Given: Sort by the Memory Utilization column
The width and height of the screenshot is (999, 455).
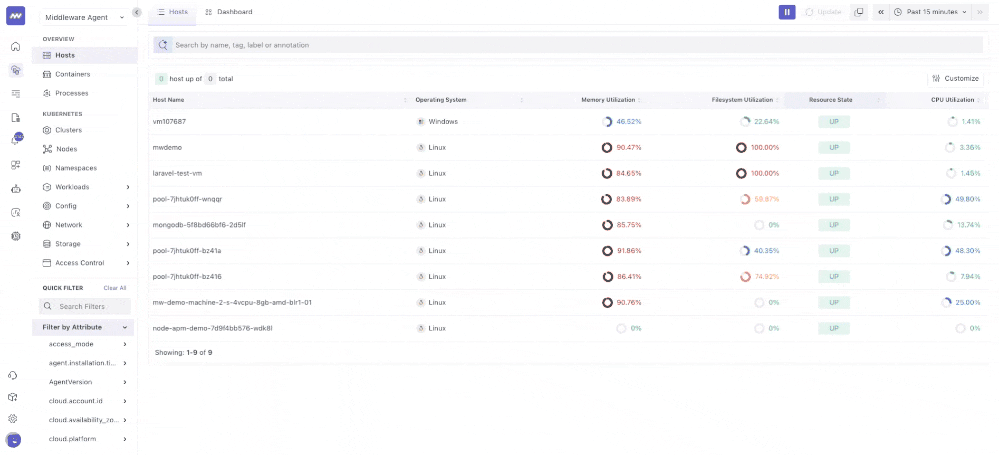Looking at the screenshot, I should (608, 100).
